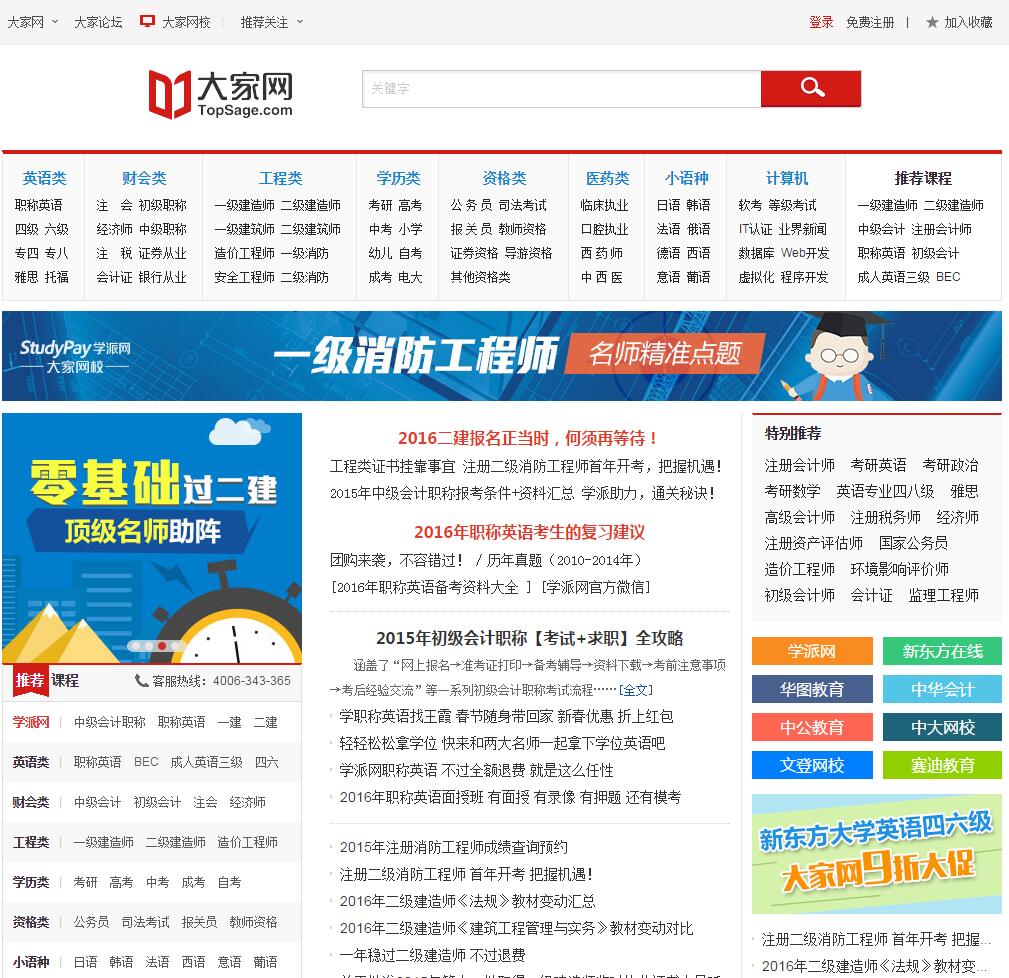Click 职称英语 under 英语类 in top navigation
The height and width of the screenshot is (978, 1009).
coord(39,205)
